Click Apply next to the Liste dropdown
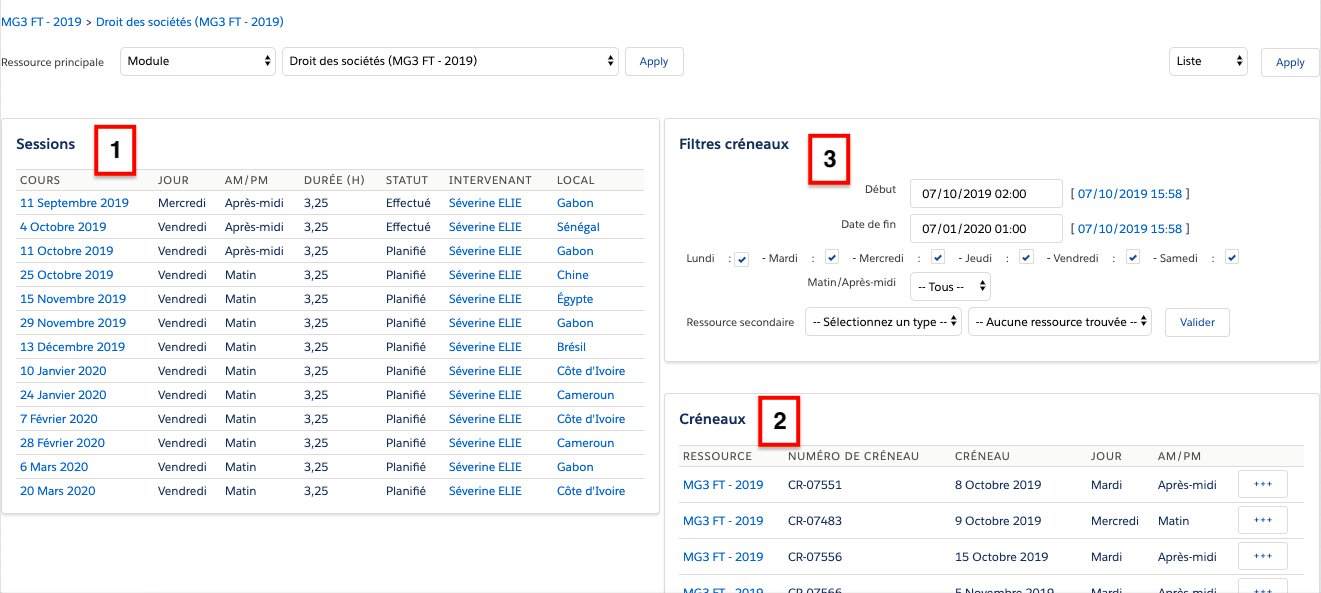 [1289, 62]
